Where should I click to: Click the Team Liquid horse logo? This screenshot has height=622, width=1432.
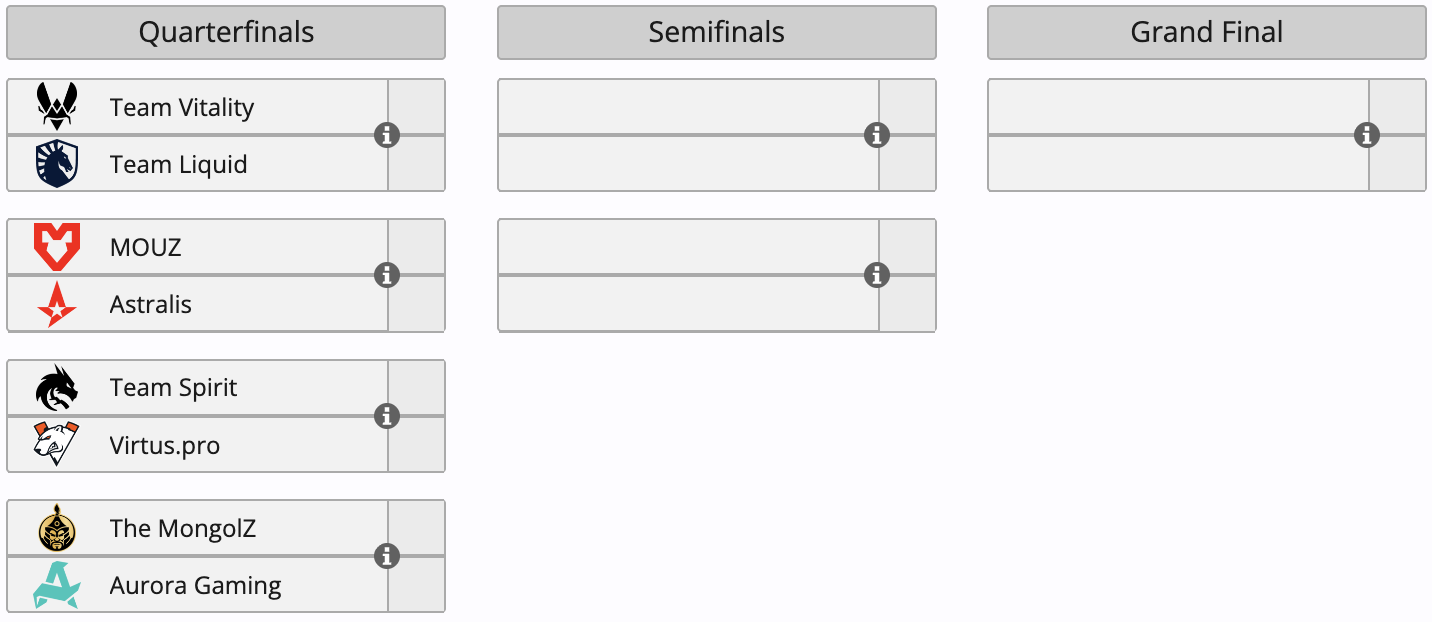[x=57, y=164]
